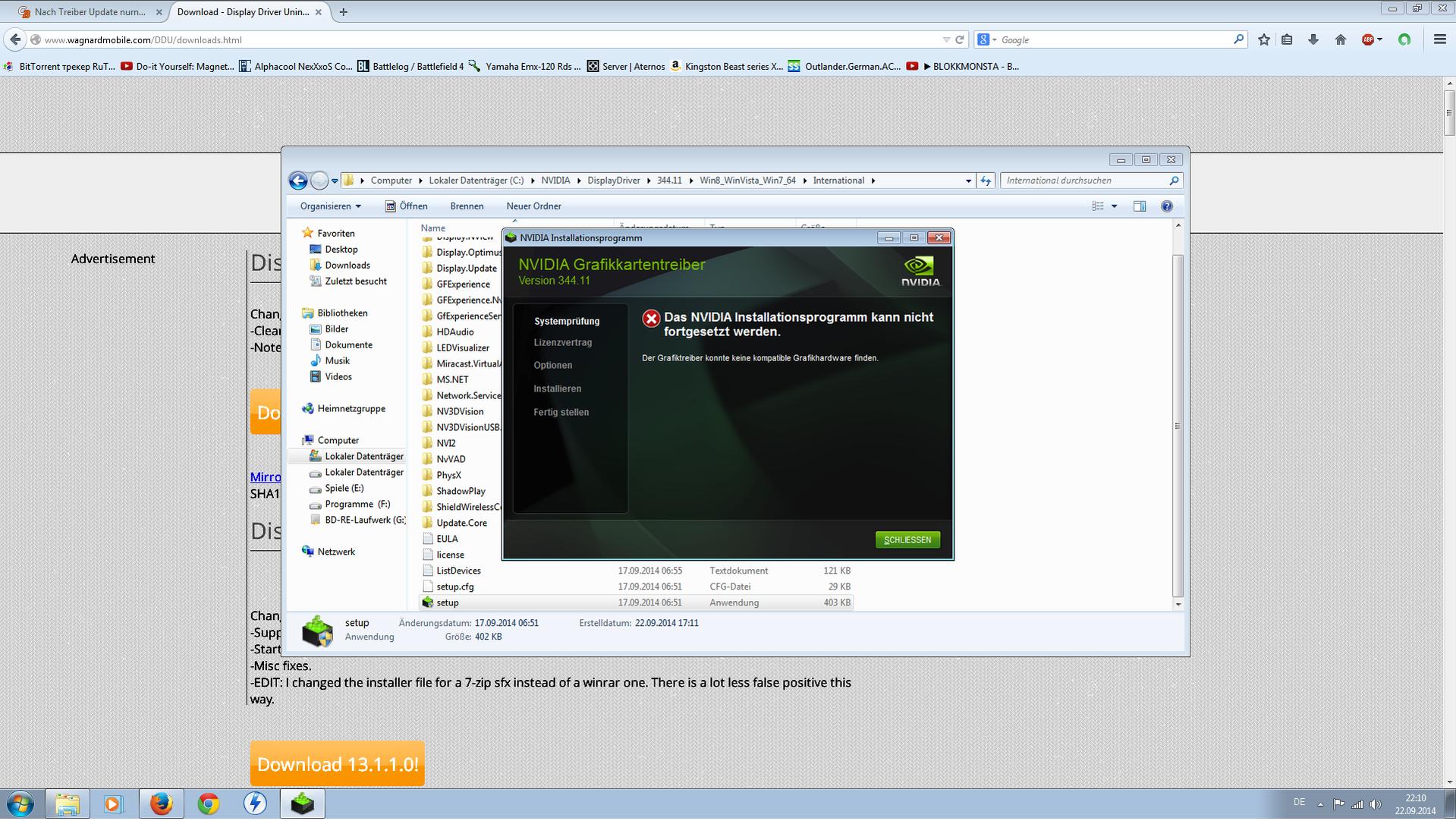This screenshot has height=821, width=1456.
Task: Click '344.11' in breadcrumb path
Action: pyautogui.click(x=669, y=181)
